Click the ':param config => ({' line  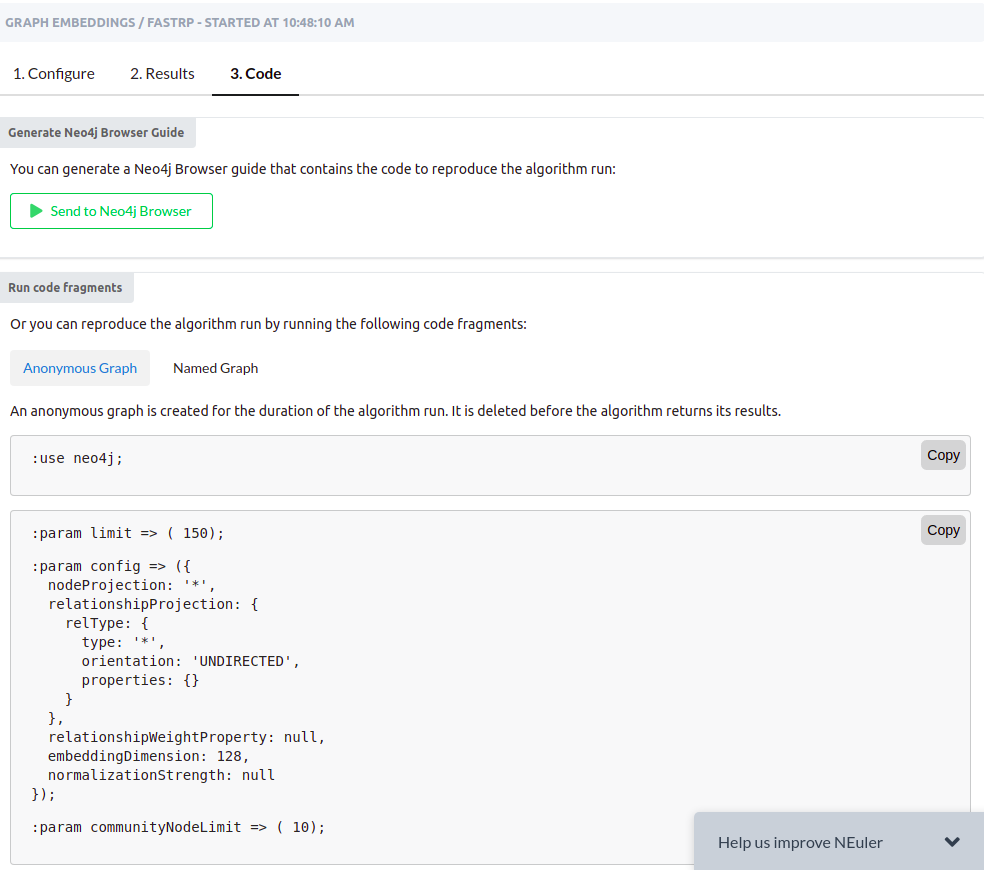point(111,566)
